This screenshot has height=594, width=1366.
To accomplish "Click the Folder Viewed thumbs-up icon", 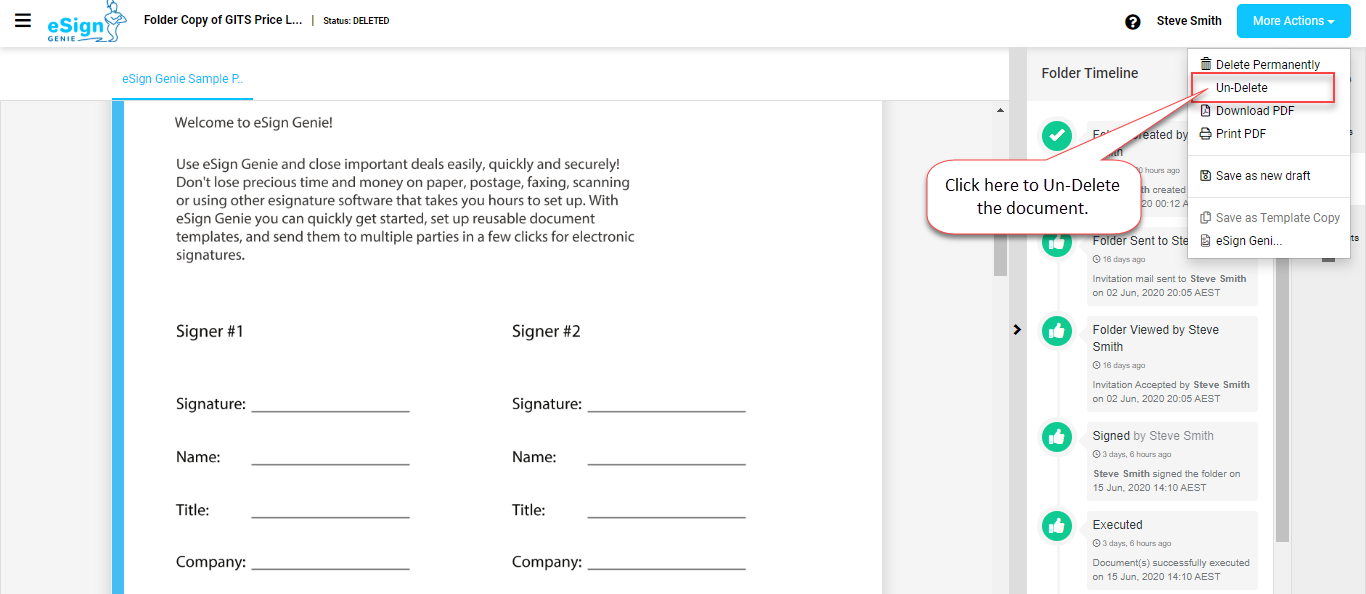I will 1057,331.
